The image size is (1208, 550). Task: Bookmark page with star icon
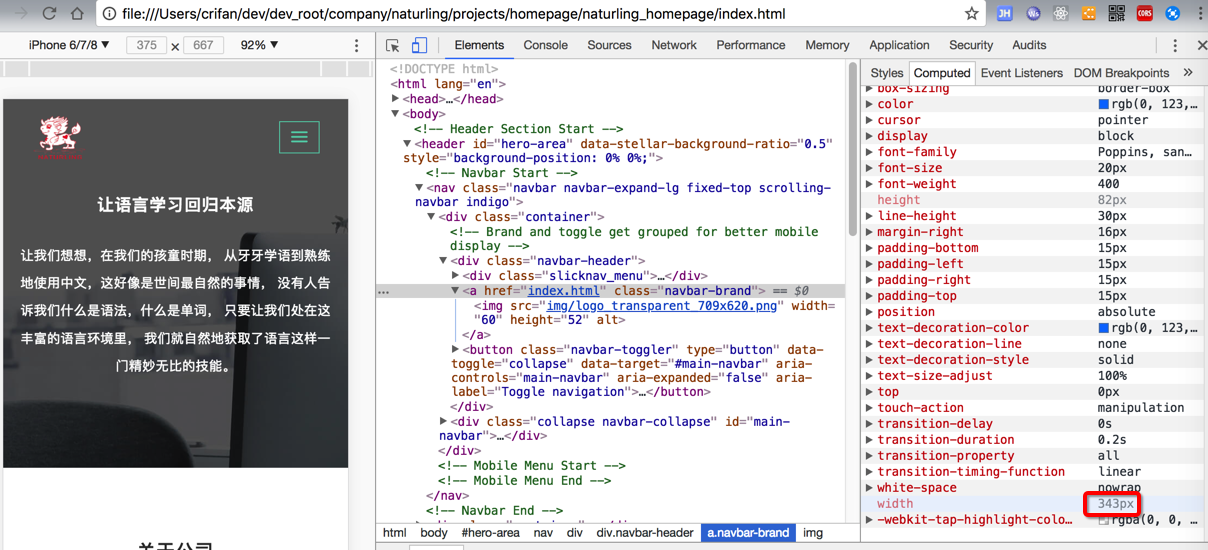(x=971, y=14)
